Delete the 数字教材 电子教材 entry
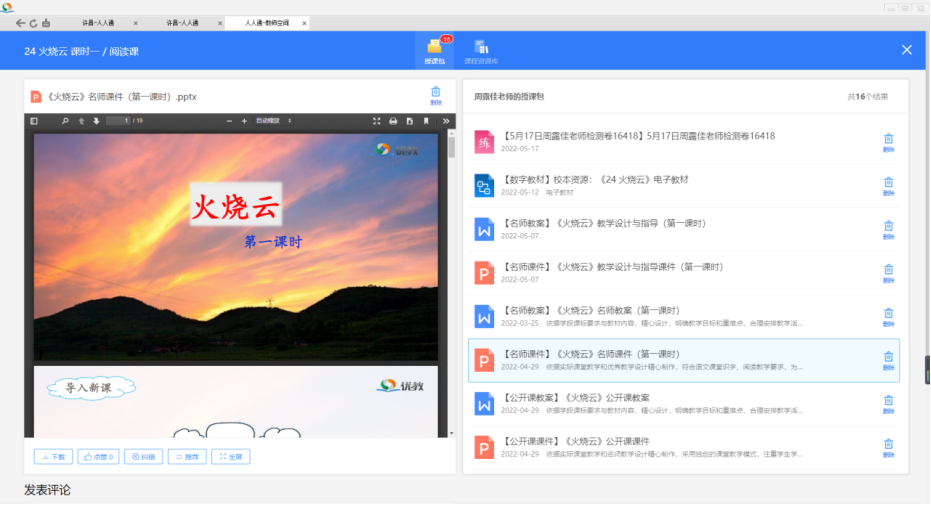Screen dimensions: 931x505 point(888,186)
